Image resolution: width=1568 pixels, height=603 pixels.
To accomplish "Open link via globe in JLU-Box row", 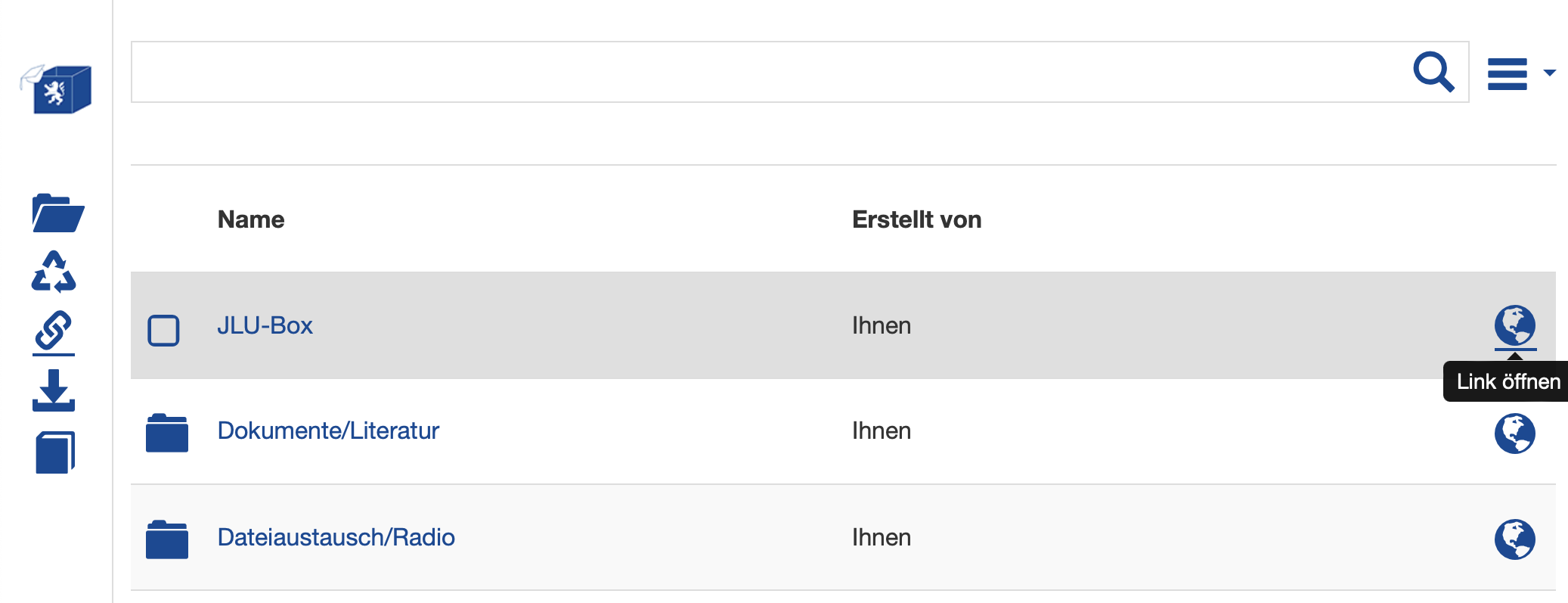I will click(x=1514, y=325).
